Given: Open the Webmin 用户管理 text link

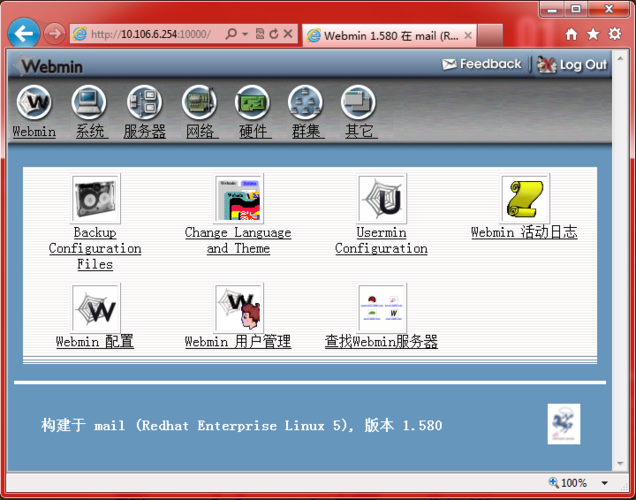Looking at the screenshot, I should click(x=238, y=341).
